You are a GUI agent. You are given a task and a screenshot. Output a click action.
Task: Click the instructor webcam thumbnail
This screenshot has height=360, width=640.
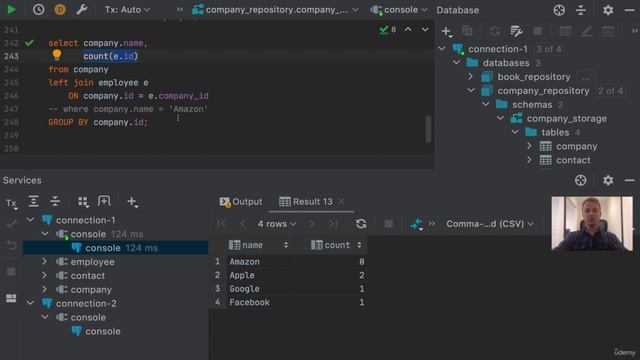(592, 223)
